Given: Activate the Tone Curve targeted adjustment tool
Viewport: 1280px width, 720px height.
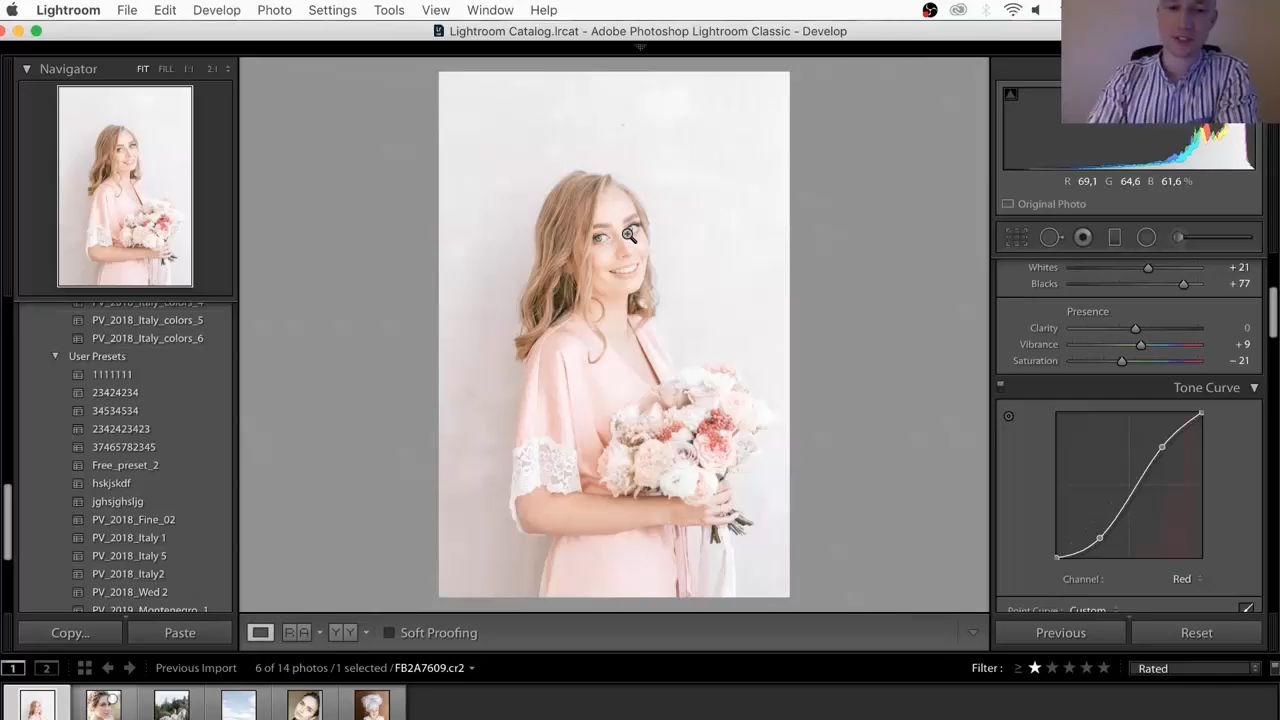Looking at the screenshot, I should pos(1008,416).
